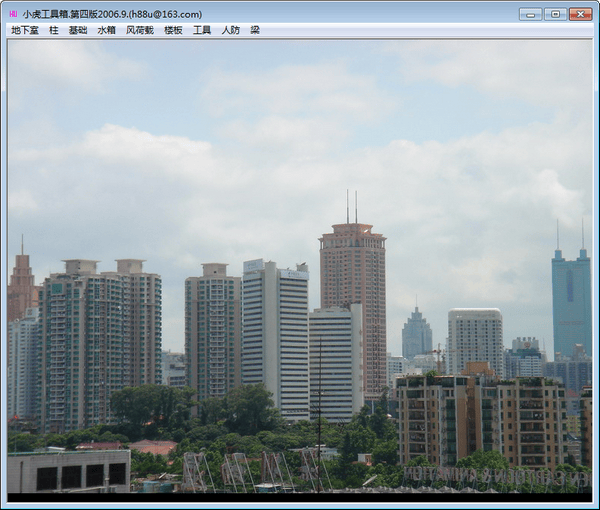Click the 人防 menu item
Screen dimensions: 600x510
point(231,30)
